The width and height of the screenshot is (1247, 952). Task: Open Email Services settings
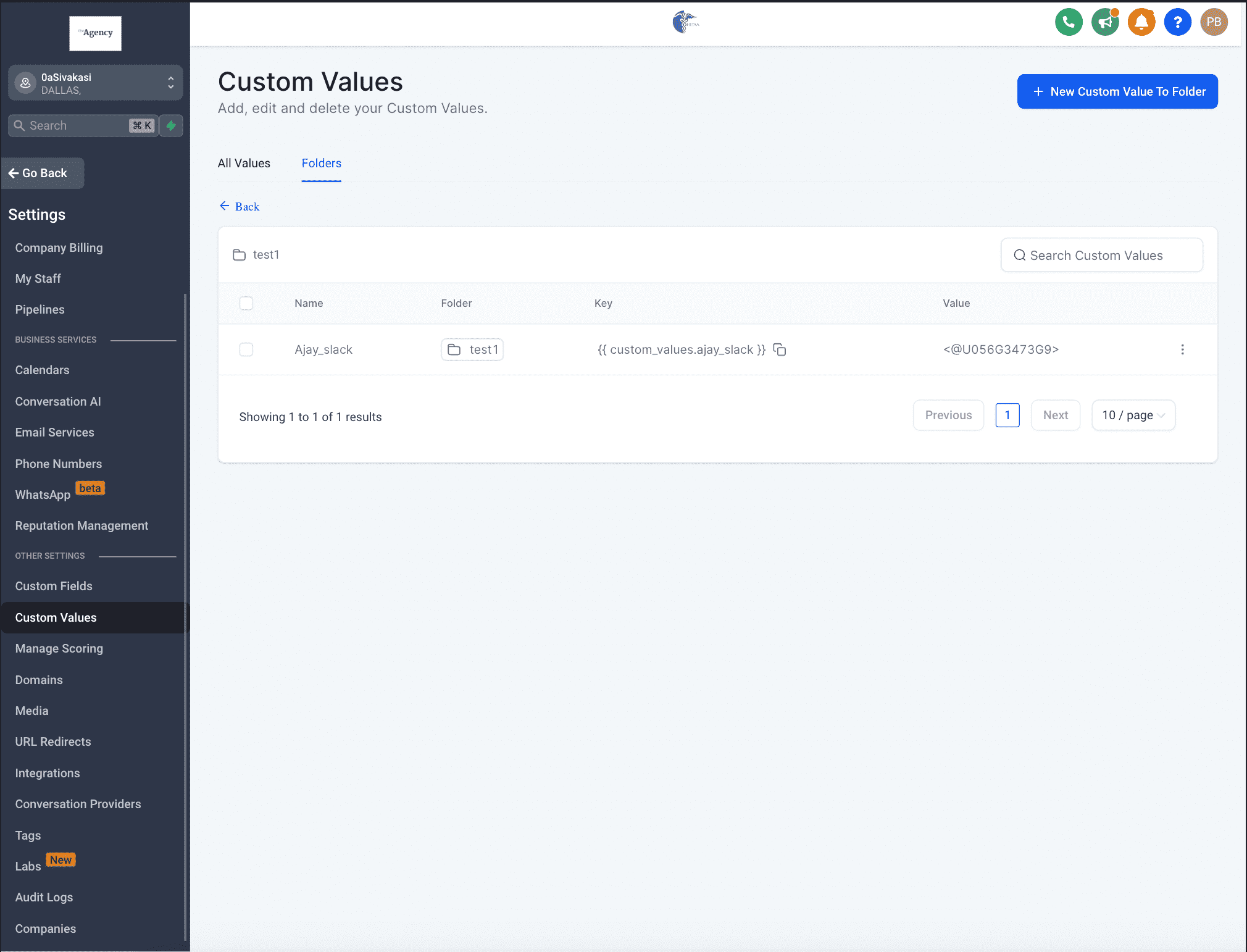[55, 433]
